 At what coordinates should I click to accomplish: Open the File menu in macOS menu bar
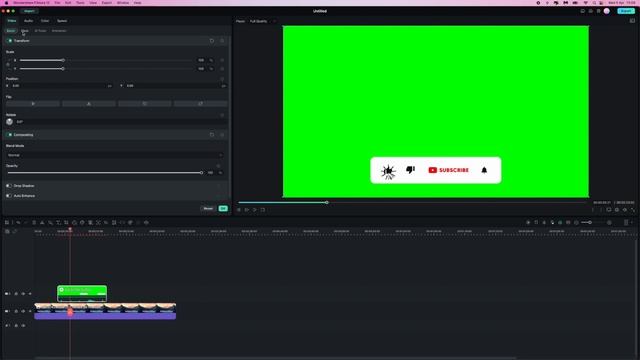click(x=57, y=3)
